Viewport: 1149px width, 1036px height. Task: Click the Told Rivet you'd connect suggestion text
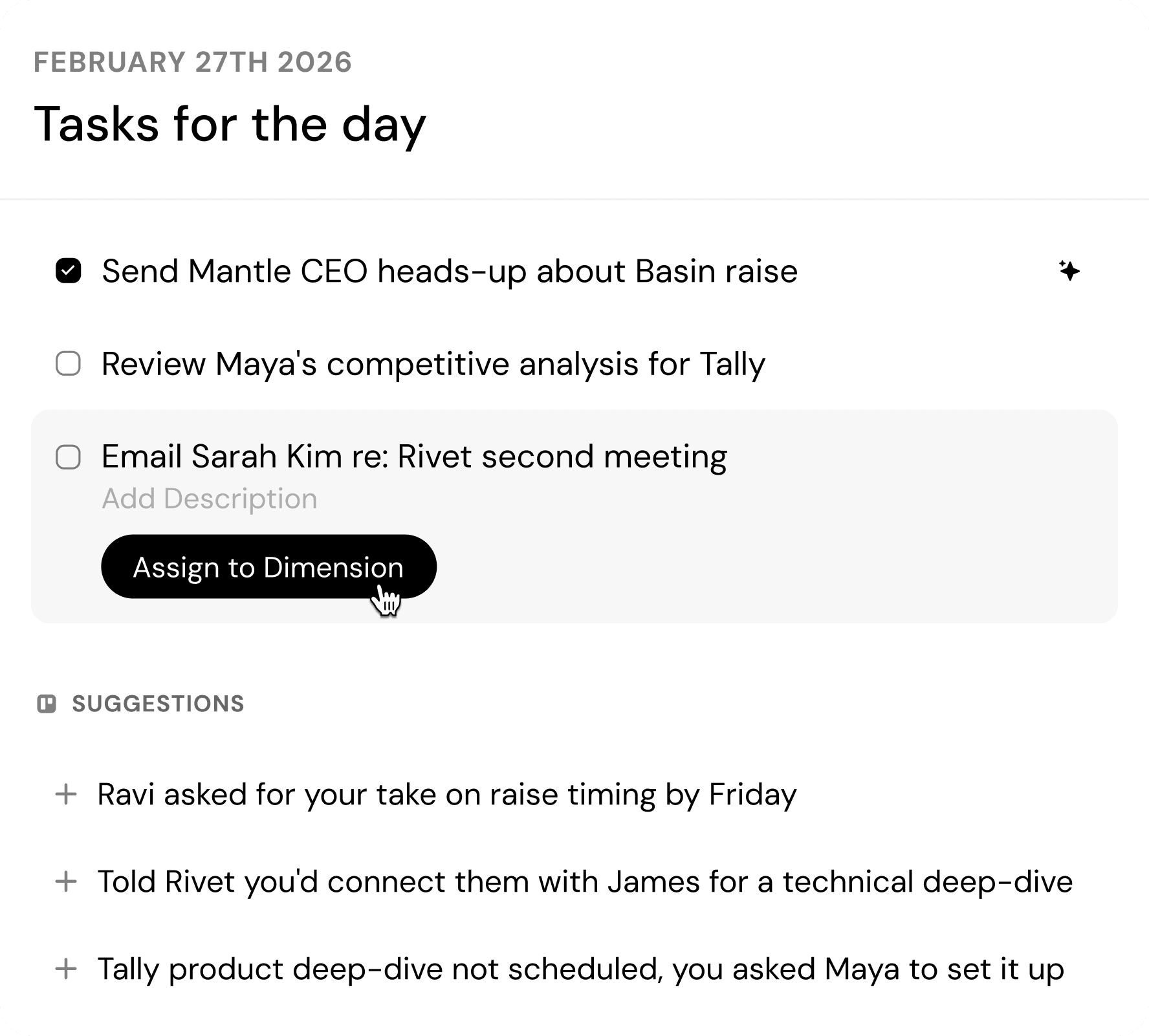tap(585, 881)
